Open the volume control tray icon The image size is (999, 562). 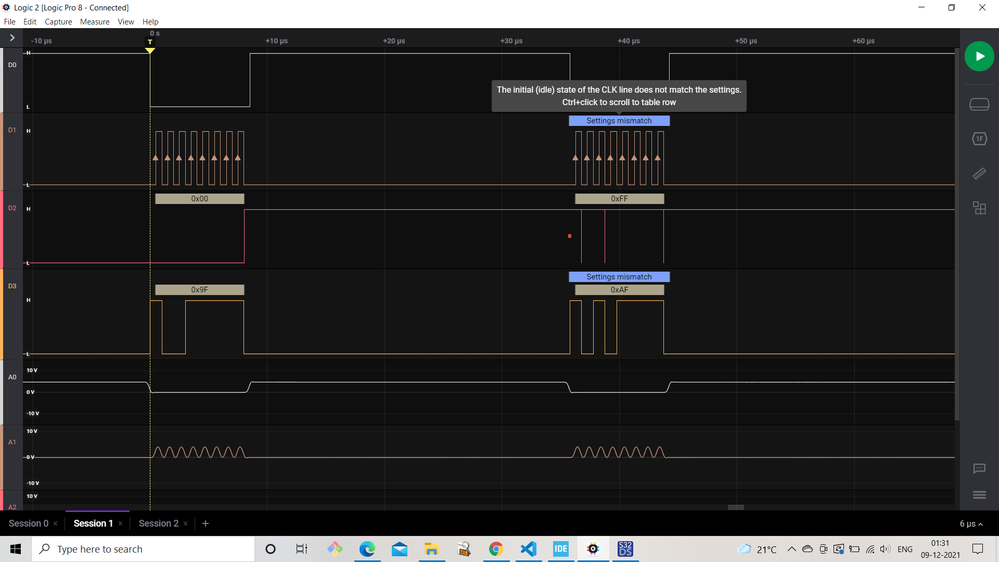tap(885, 549)
